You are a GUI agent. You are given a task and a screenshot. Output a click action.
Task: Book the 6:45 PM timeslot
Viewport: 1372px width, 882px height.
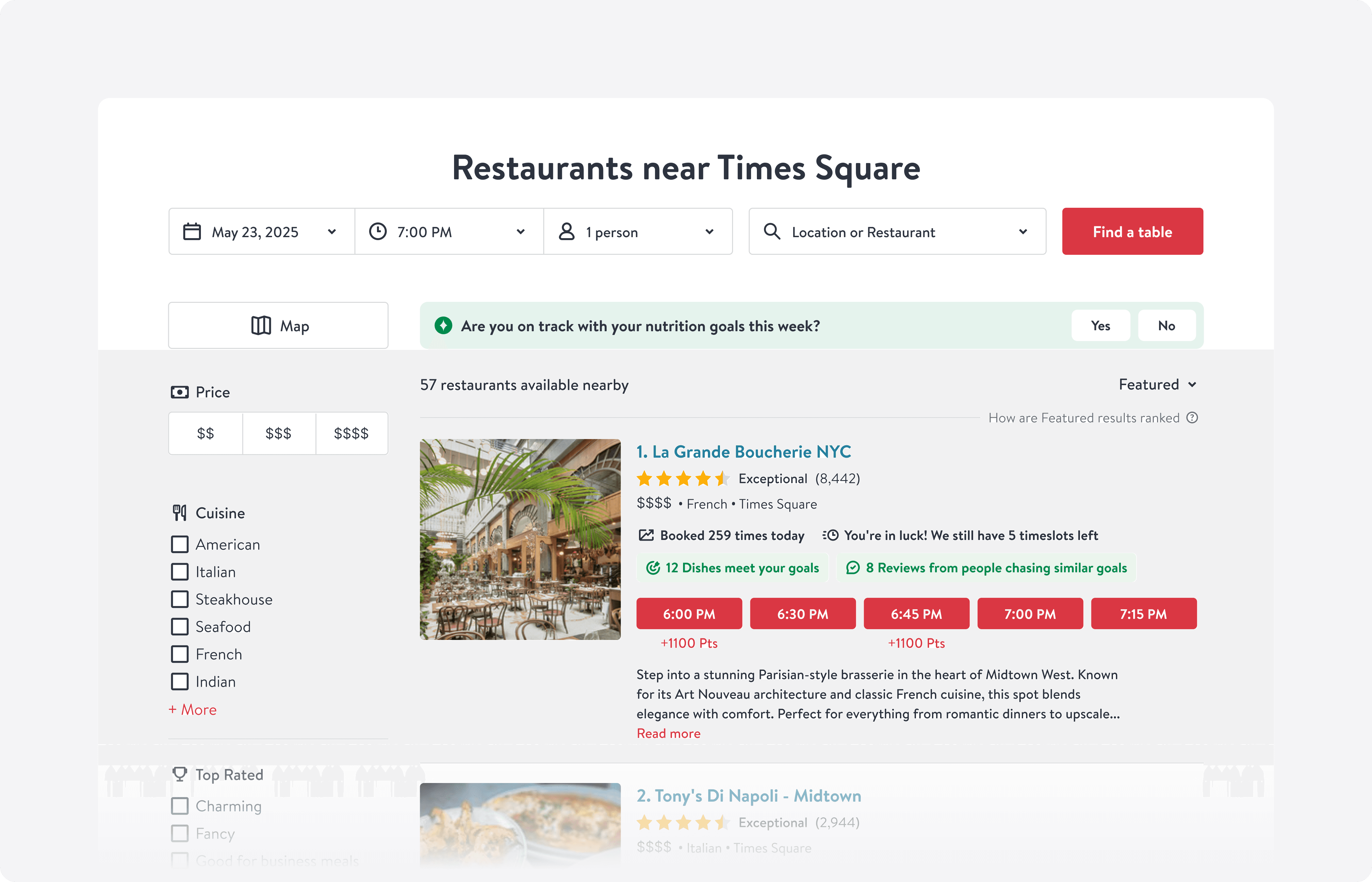(916, 614)
